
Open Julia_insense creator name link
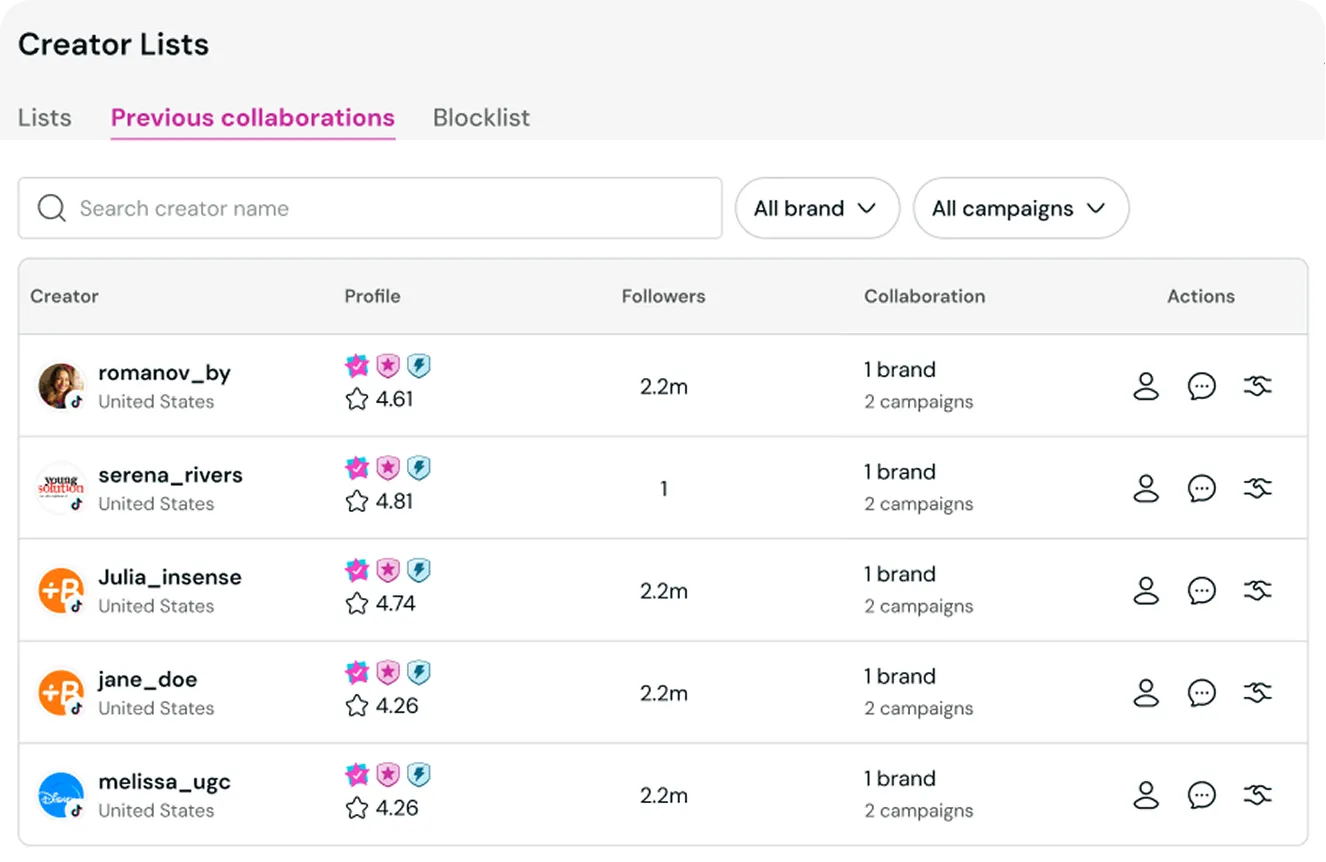click(x=170, y=577)
